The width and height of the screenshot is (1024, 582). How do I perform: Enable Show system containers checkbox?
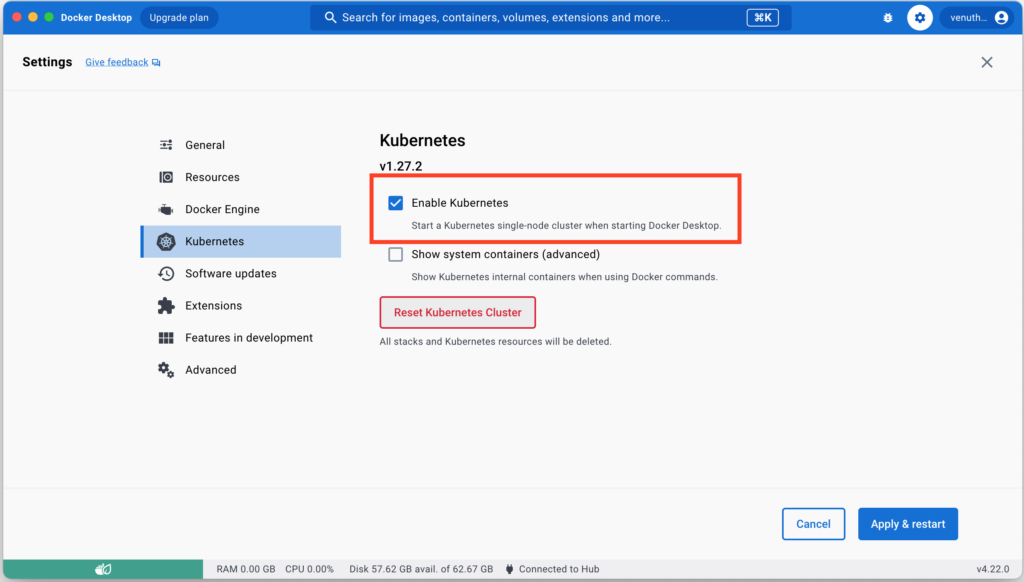[396, 255]
